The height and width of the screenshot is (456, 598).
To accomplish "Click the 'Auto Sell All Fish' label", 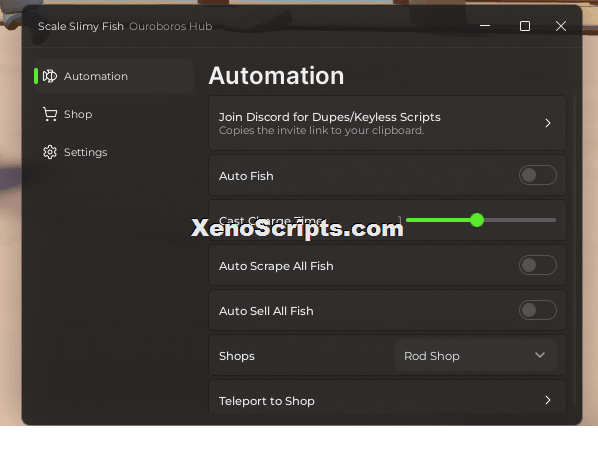I will [x=266, y=311].
